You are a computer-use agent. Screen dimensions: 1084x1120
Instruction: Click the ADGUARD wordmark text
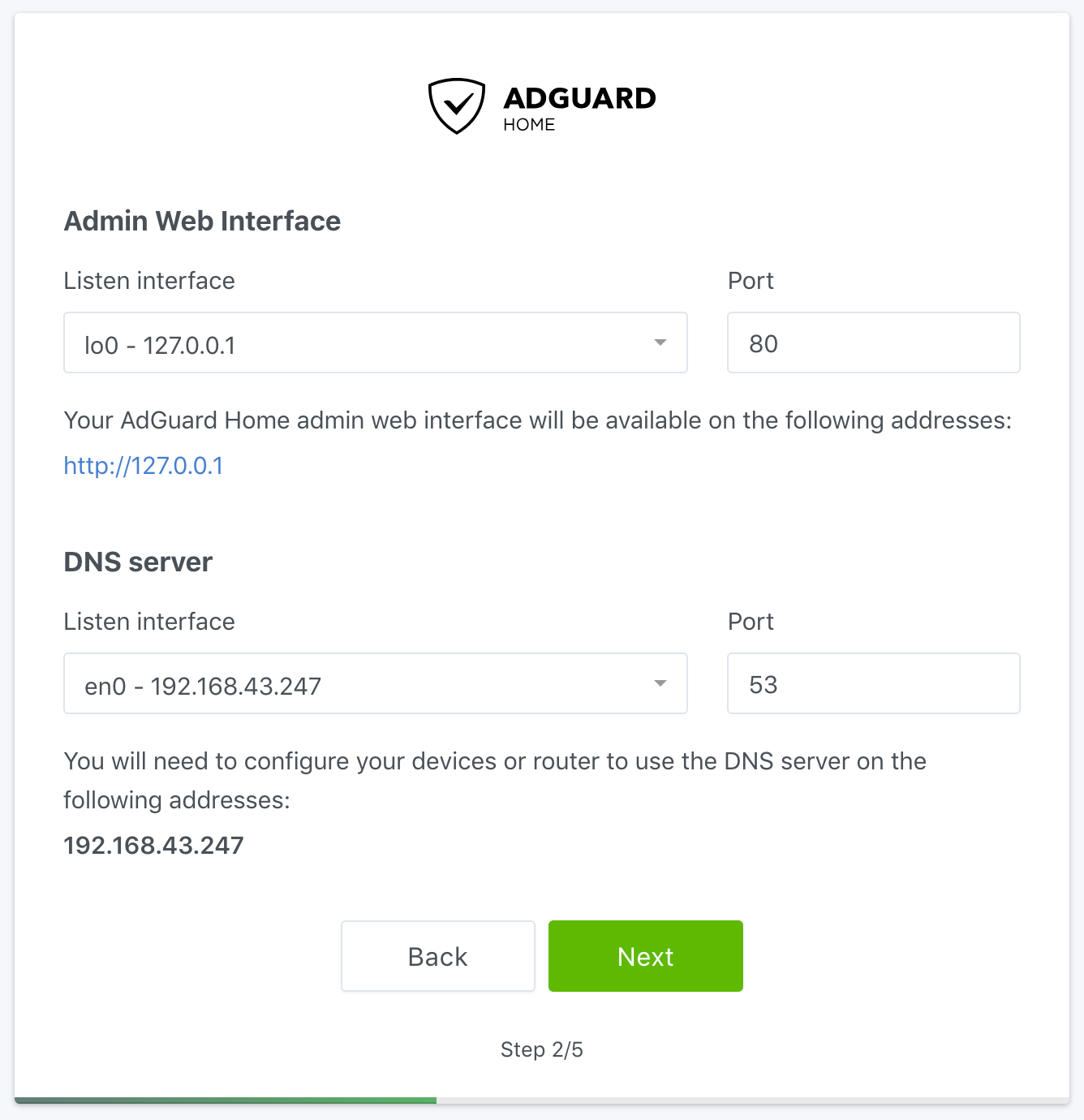point(579,98)
